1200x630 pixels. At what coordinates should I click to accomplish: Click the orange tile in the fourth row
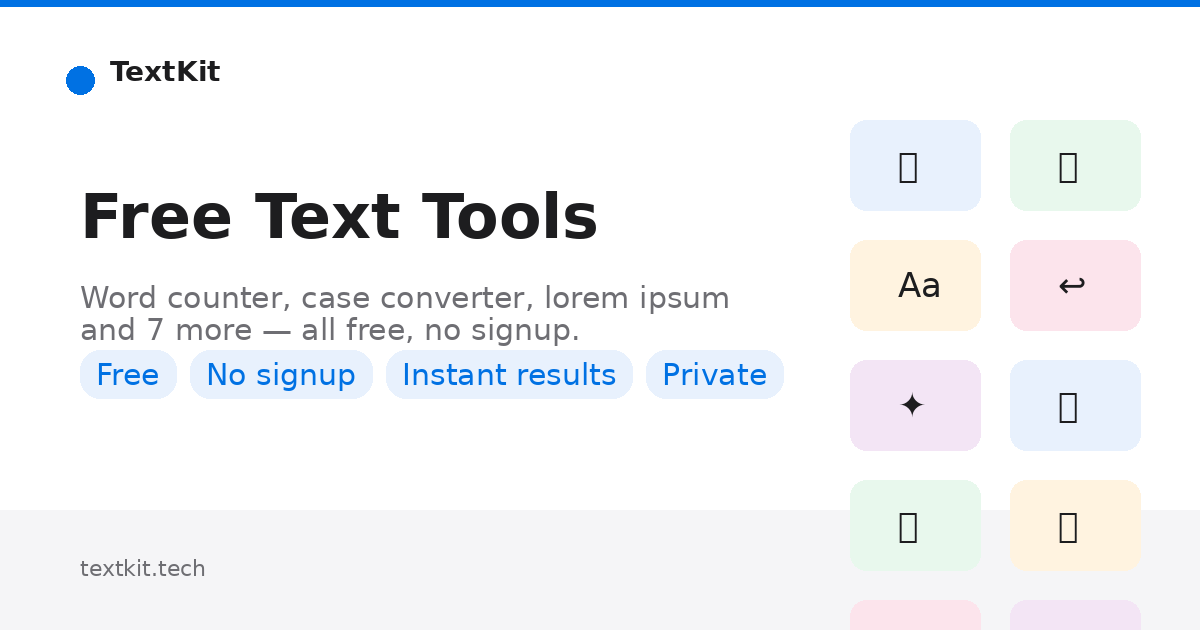tap(1075, 525)
